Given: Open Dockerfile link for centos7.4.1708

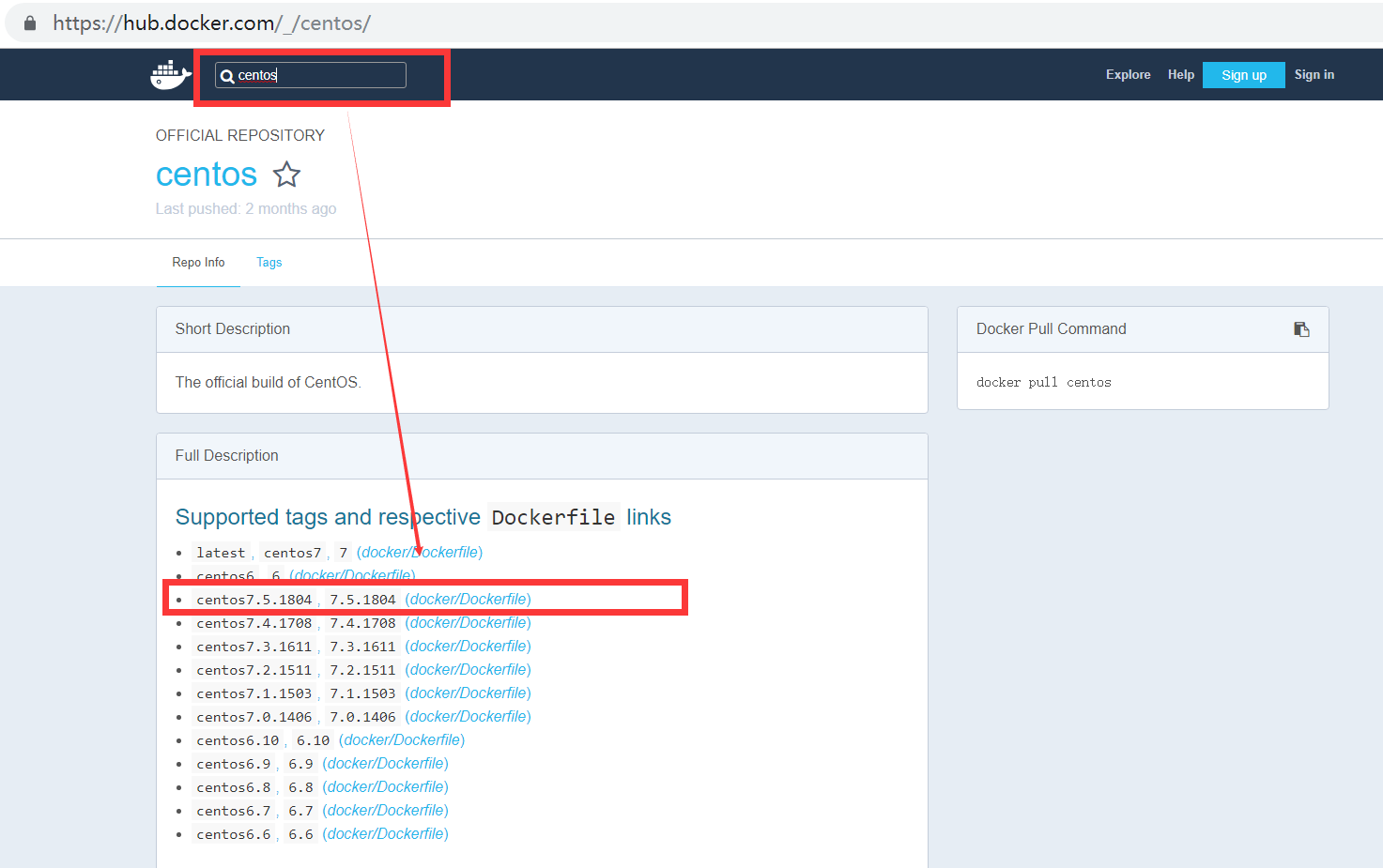Looking at the screenshot, I should tap(469, 623).
